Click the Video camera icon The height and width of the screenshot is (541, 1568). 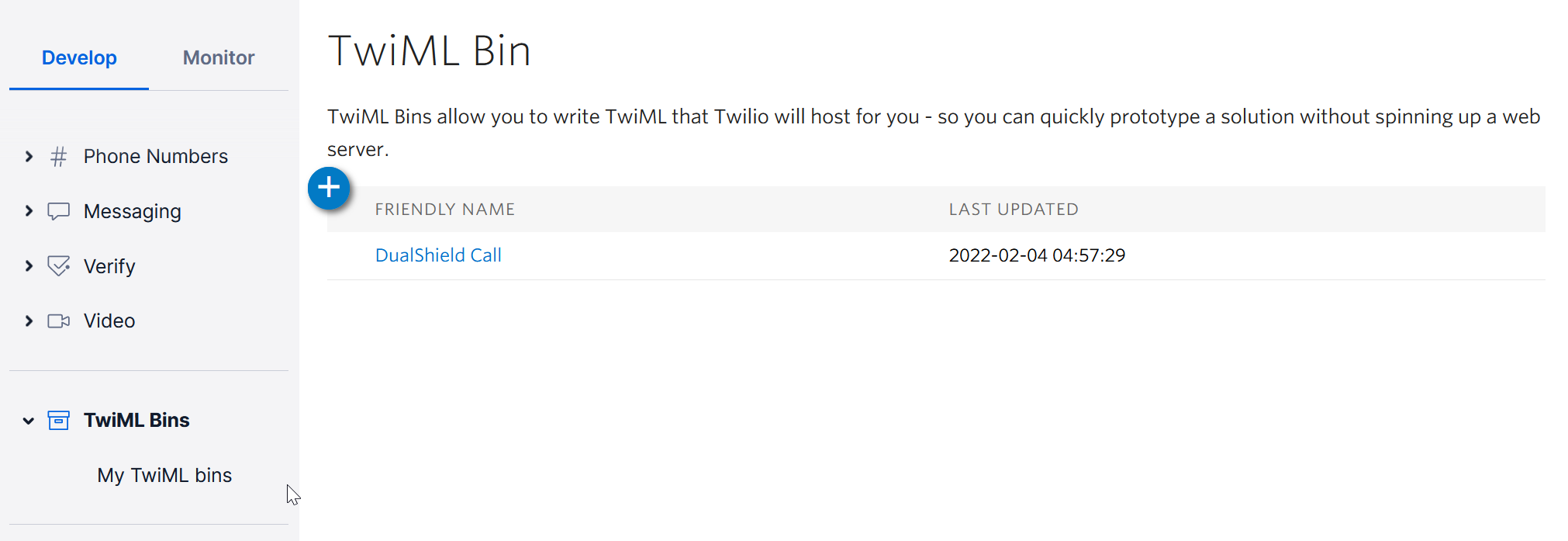58,321
